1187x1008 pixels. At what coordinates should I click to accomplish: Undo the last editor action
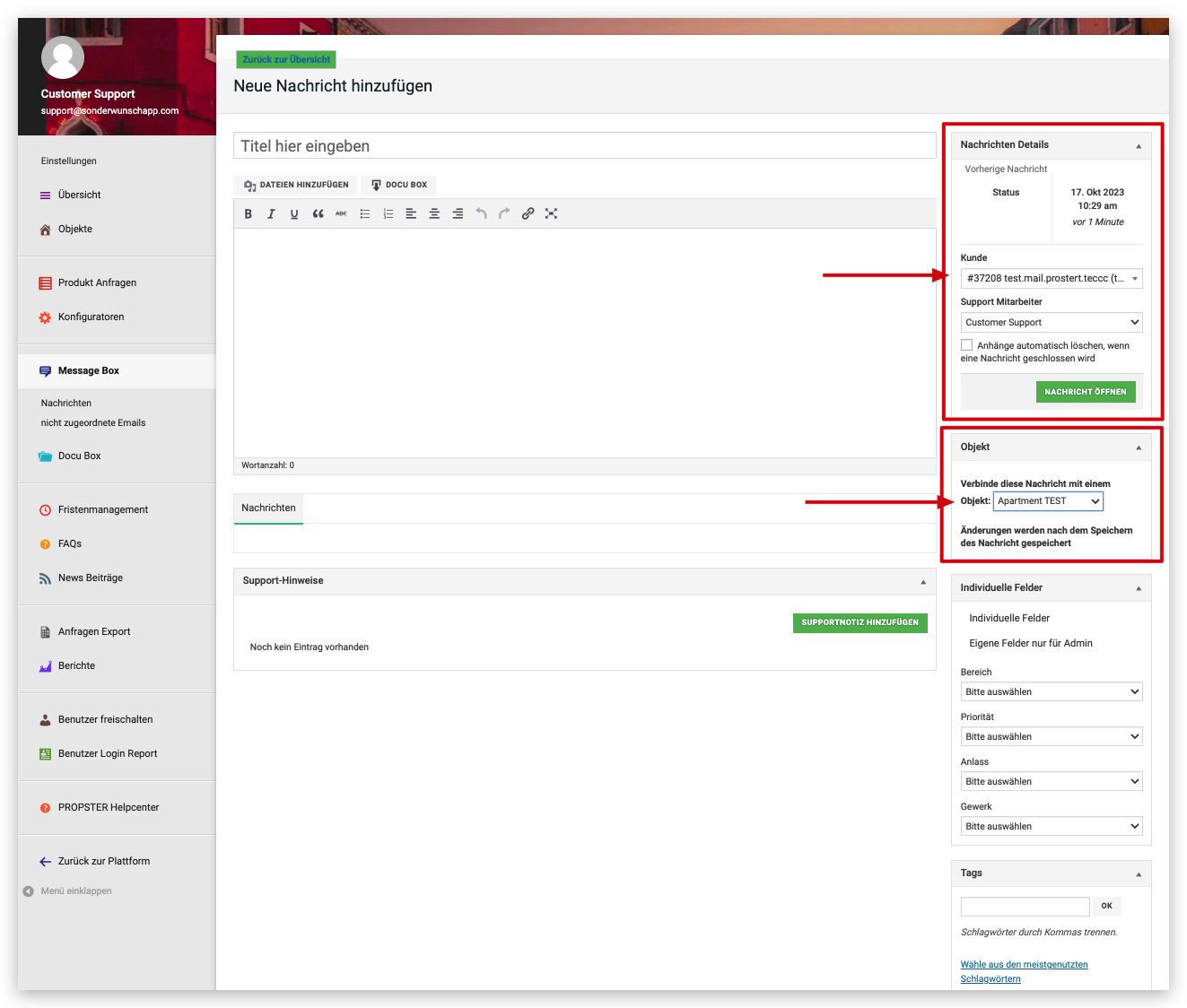click(481, 213)
